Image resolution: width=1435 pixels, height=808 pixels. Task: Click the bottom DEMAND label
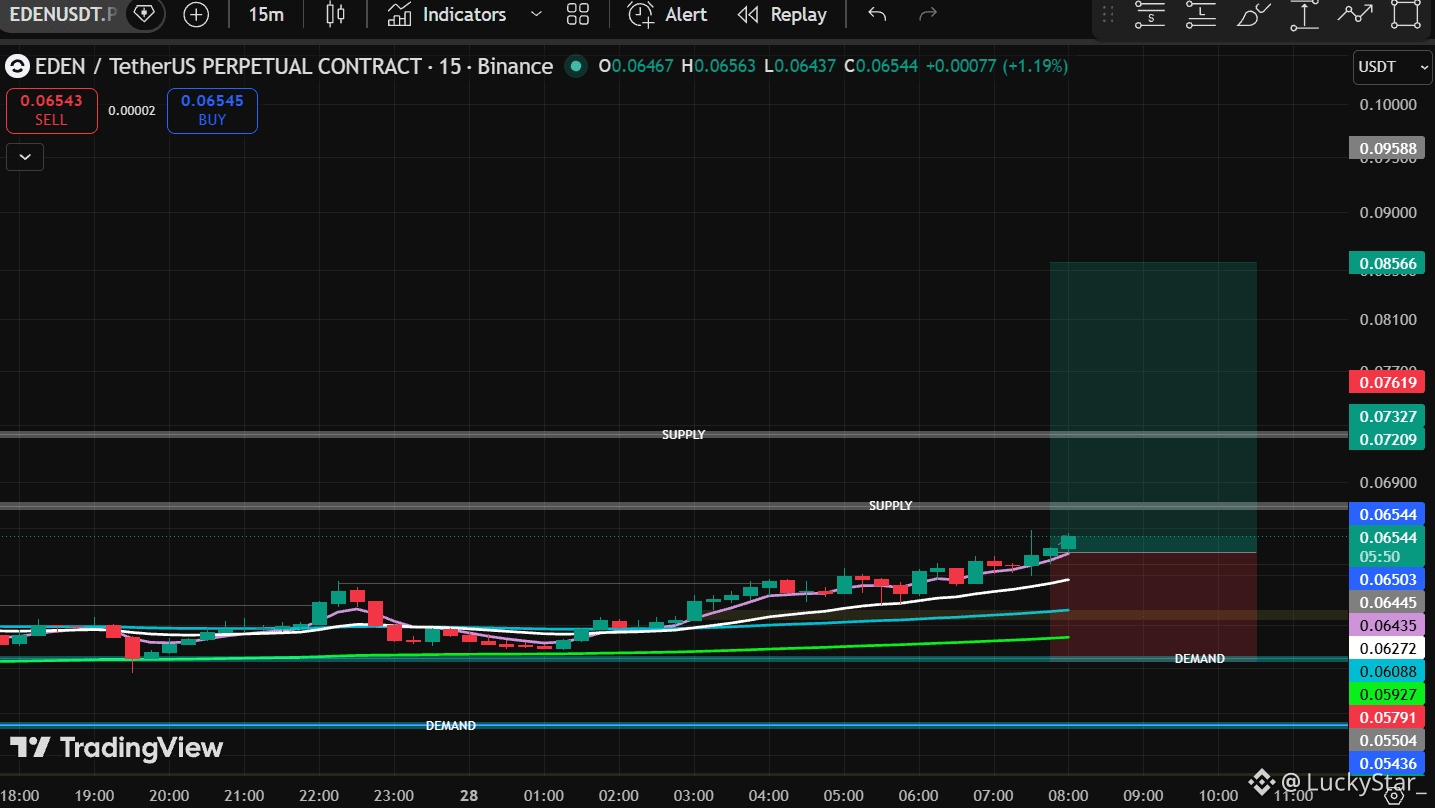pyautogui.click(x=450, y=726)
